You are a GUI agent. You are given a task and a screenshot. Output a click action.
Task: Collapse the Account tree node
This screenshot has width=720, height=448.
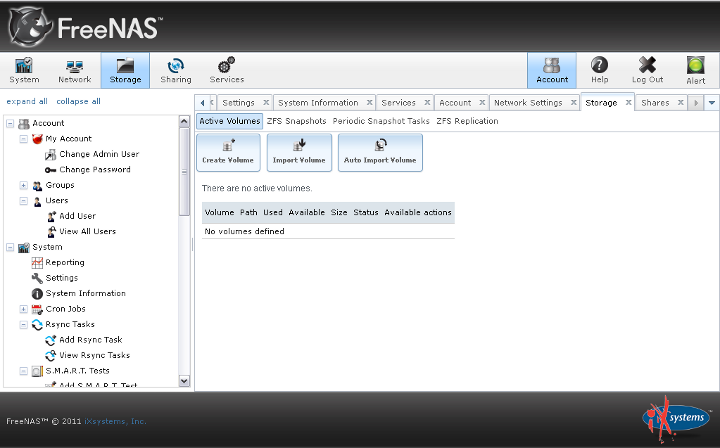(x=10, y=123)
